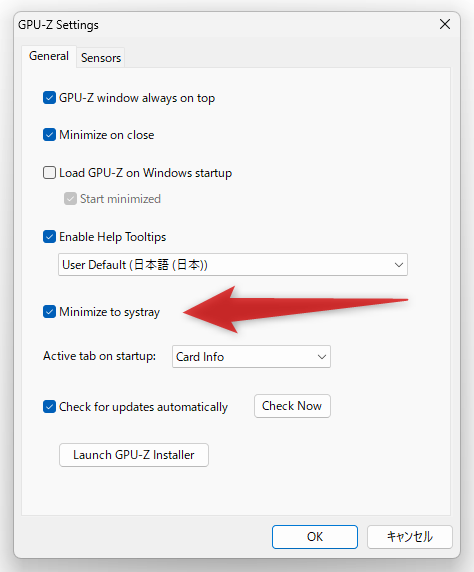Viewport: 474px width, 572px height.
Task: Switch to the Sensors tab
Action: click(x=101, y=58)
